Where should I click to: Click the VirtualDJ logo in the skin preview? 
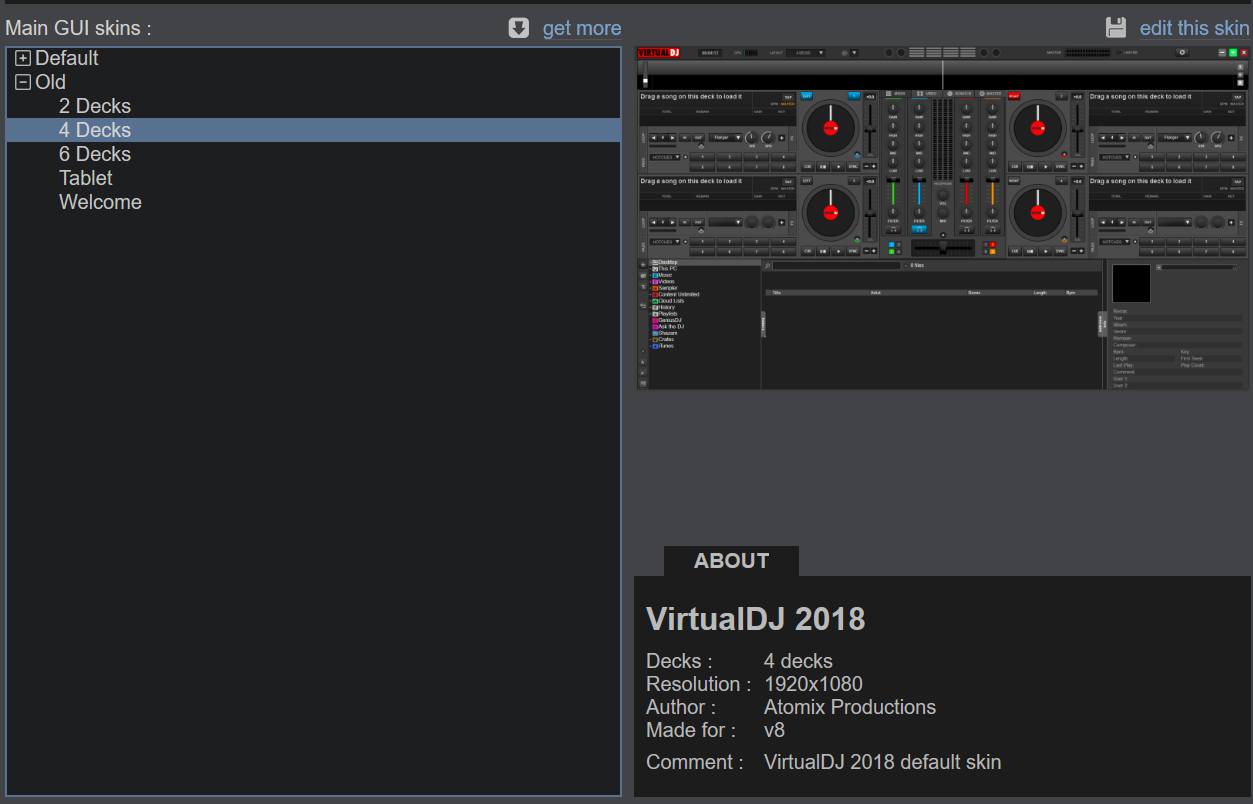(x=659, y=53)
